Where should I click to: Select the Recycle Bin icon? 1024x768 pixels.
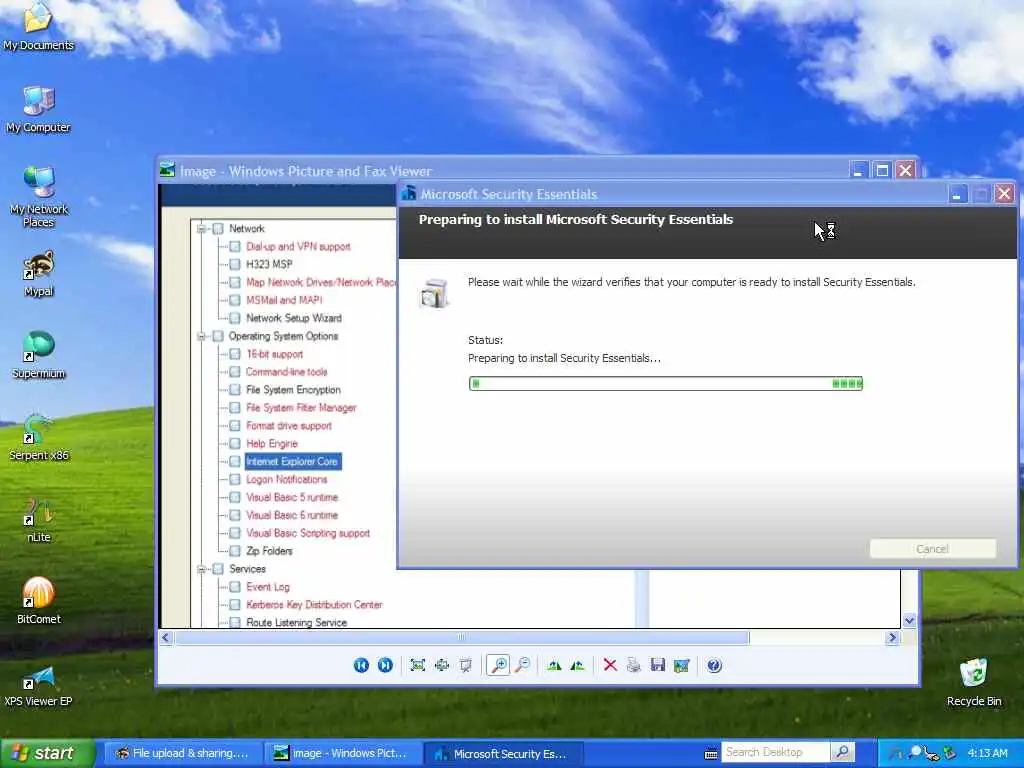click(974, 682)
